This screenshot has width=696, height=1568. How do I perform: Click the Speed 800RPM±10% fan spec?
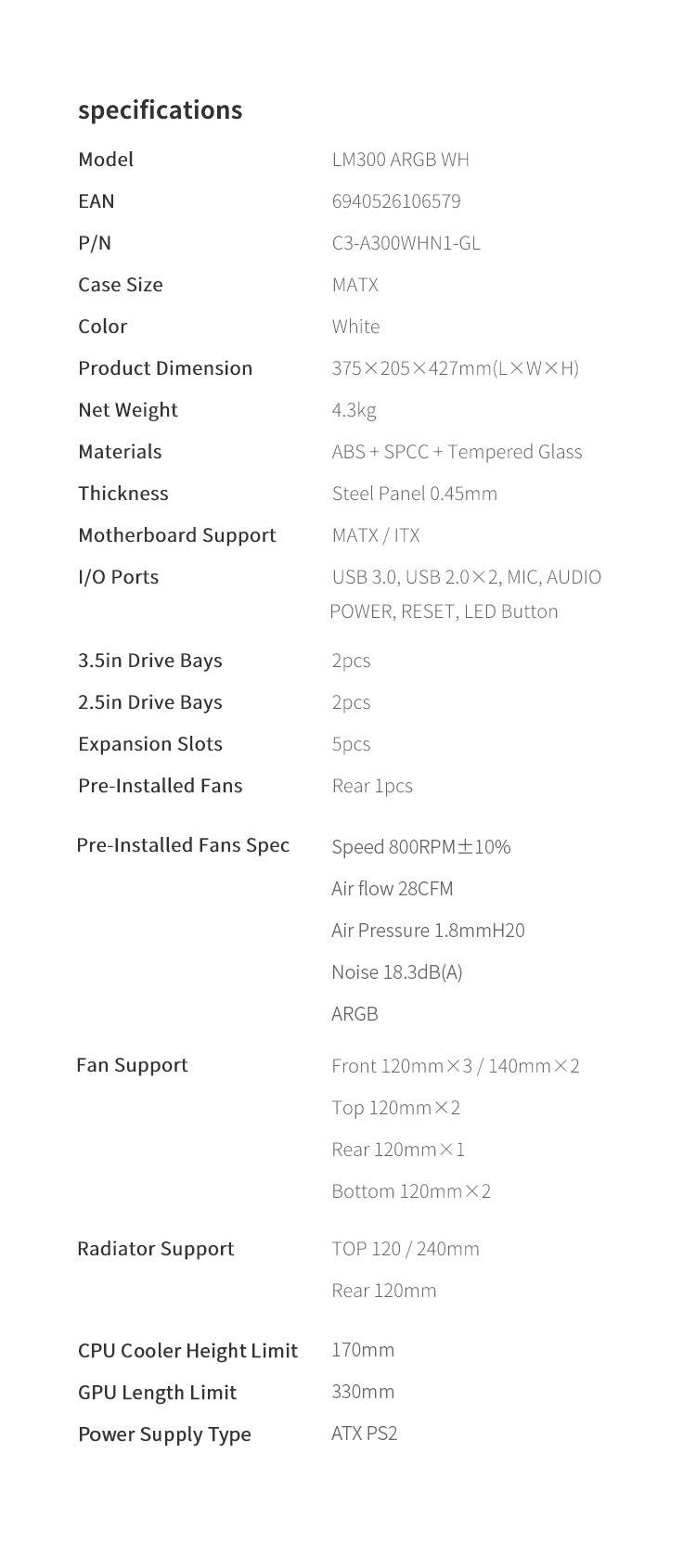coord(420,846)
